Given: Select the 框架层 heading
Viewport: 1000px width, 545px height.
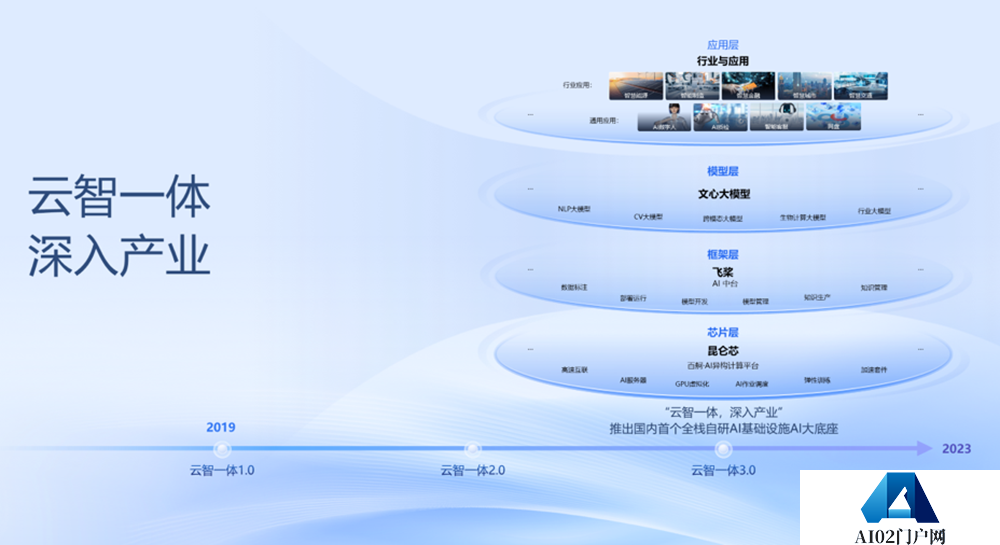Looking at the screenshot, I should click(723, 255).
